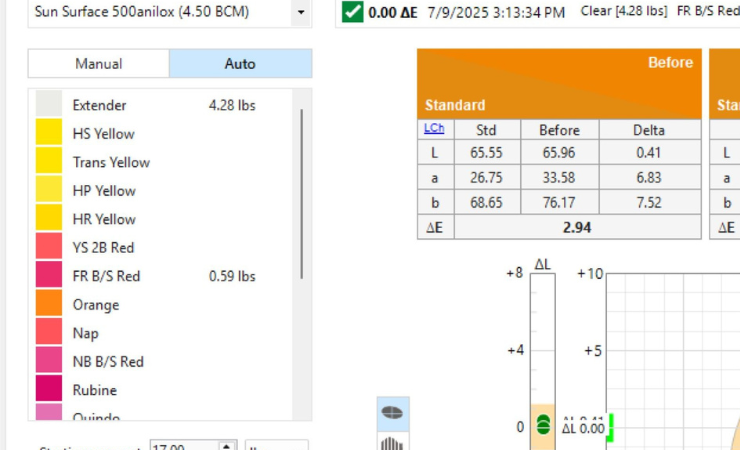
Task: Pick the Rubine colorant swatch
Action: point(49,390)
